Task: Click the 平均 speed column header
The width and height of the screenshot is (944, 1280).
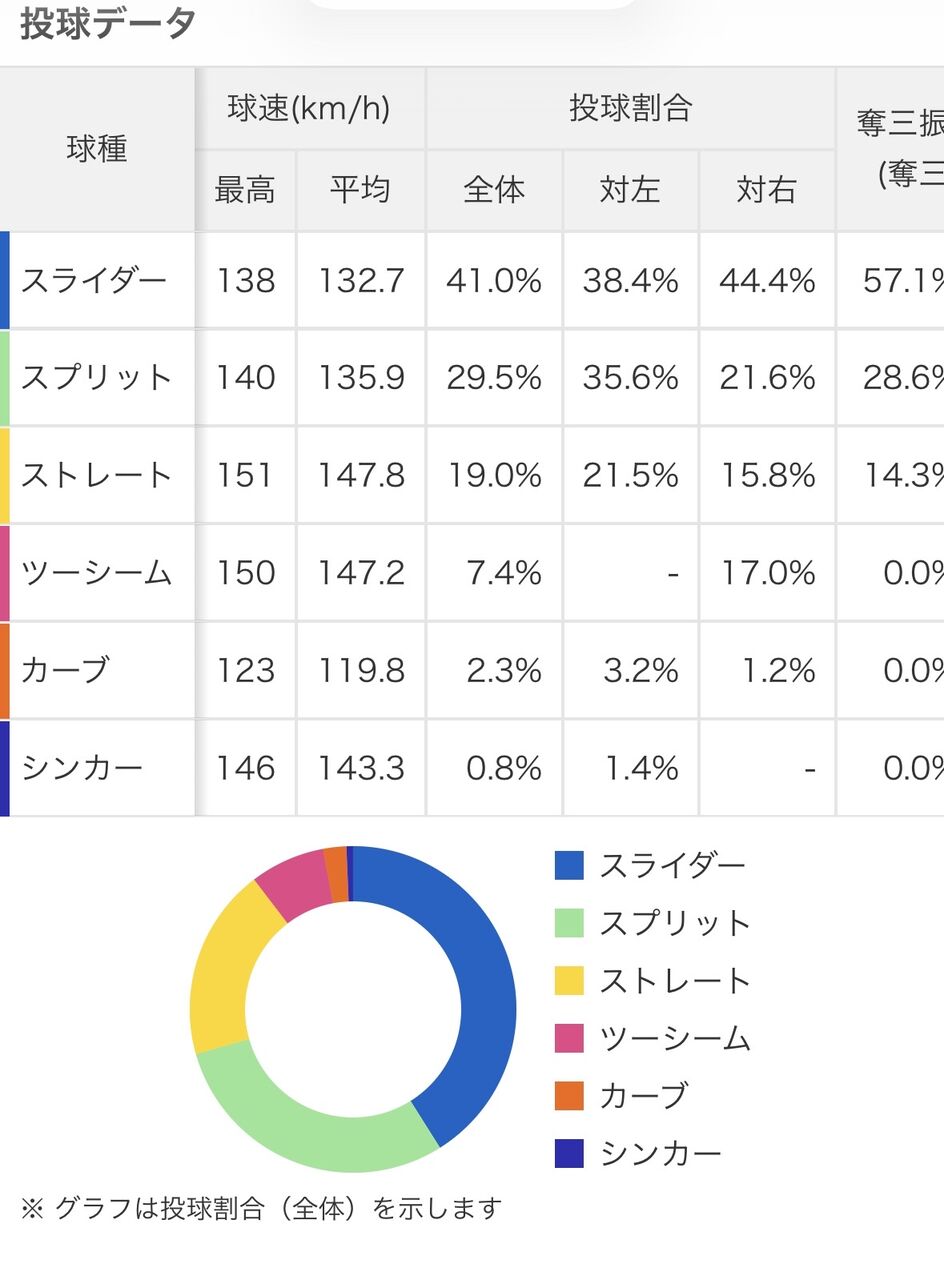Action: (360, 190)
